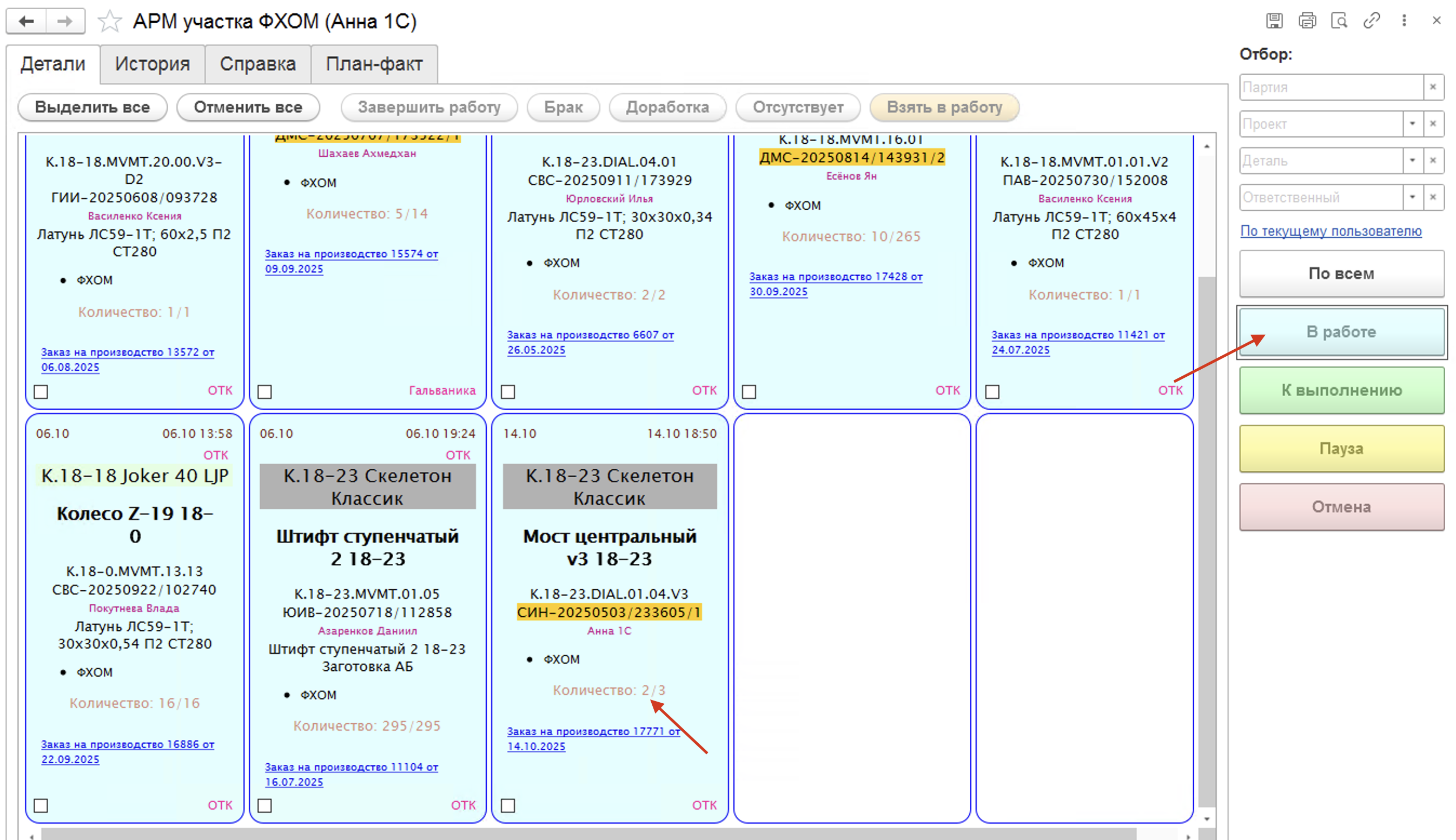Clear the Партия filter field
The height and width of the screenshot is (840, 1456).
click(x=1432, y=87)
